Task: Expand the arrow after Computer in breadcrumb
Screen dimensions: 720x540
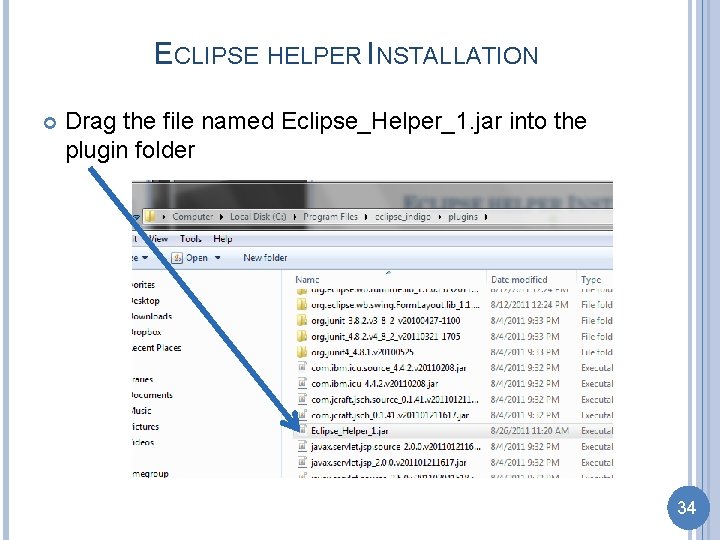Action: tap(221, 217)
